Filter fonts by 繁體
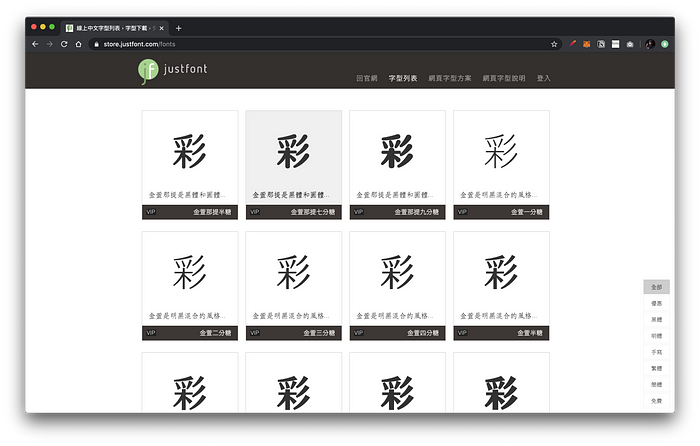 (656, 368)
